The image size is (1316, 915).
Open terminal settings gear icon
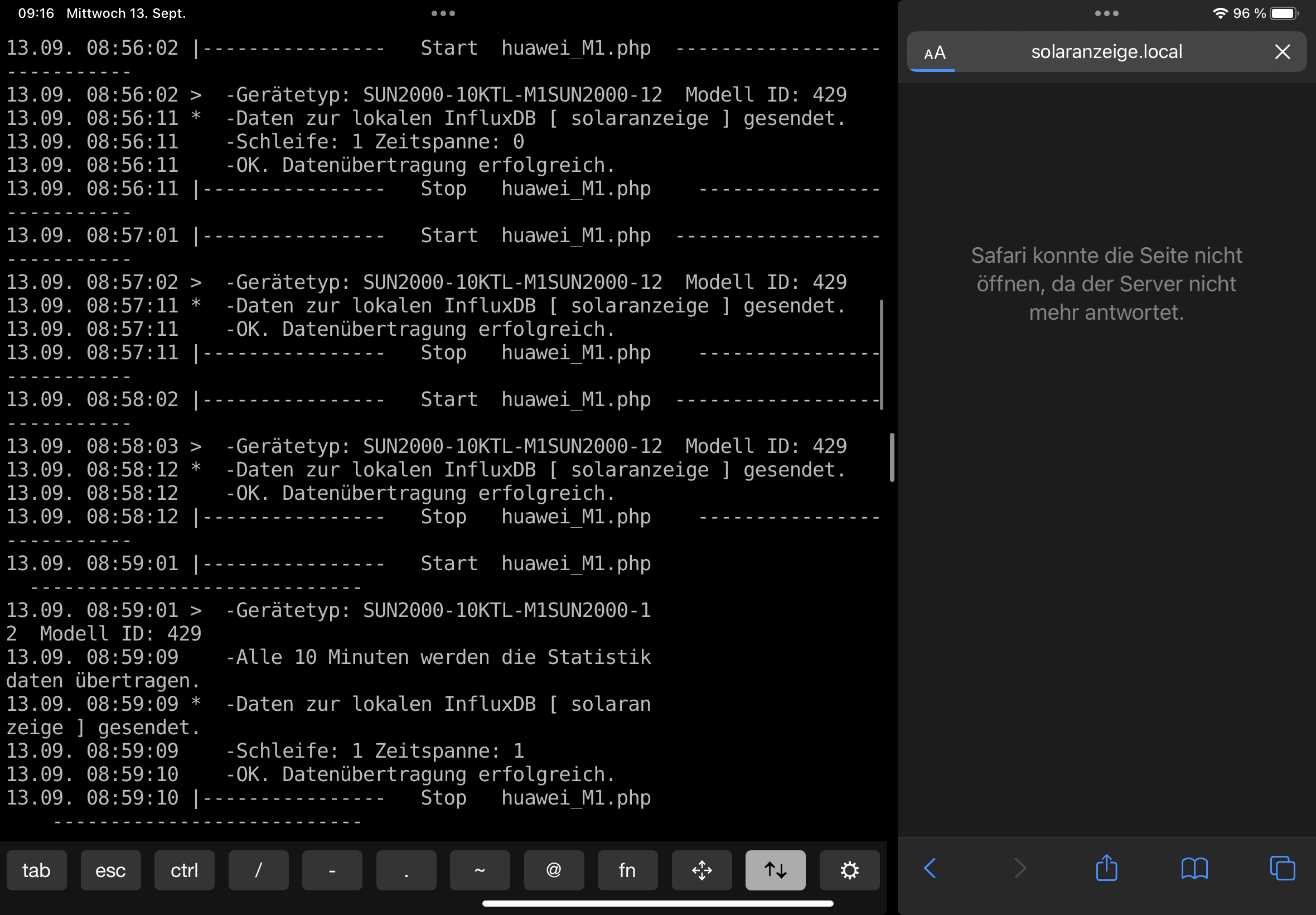coord(849,870)
